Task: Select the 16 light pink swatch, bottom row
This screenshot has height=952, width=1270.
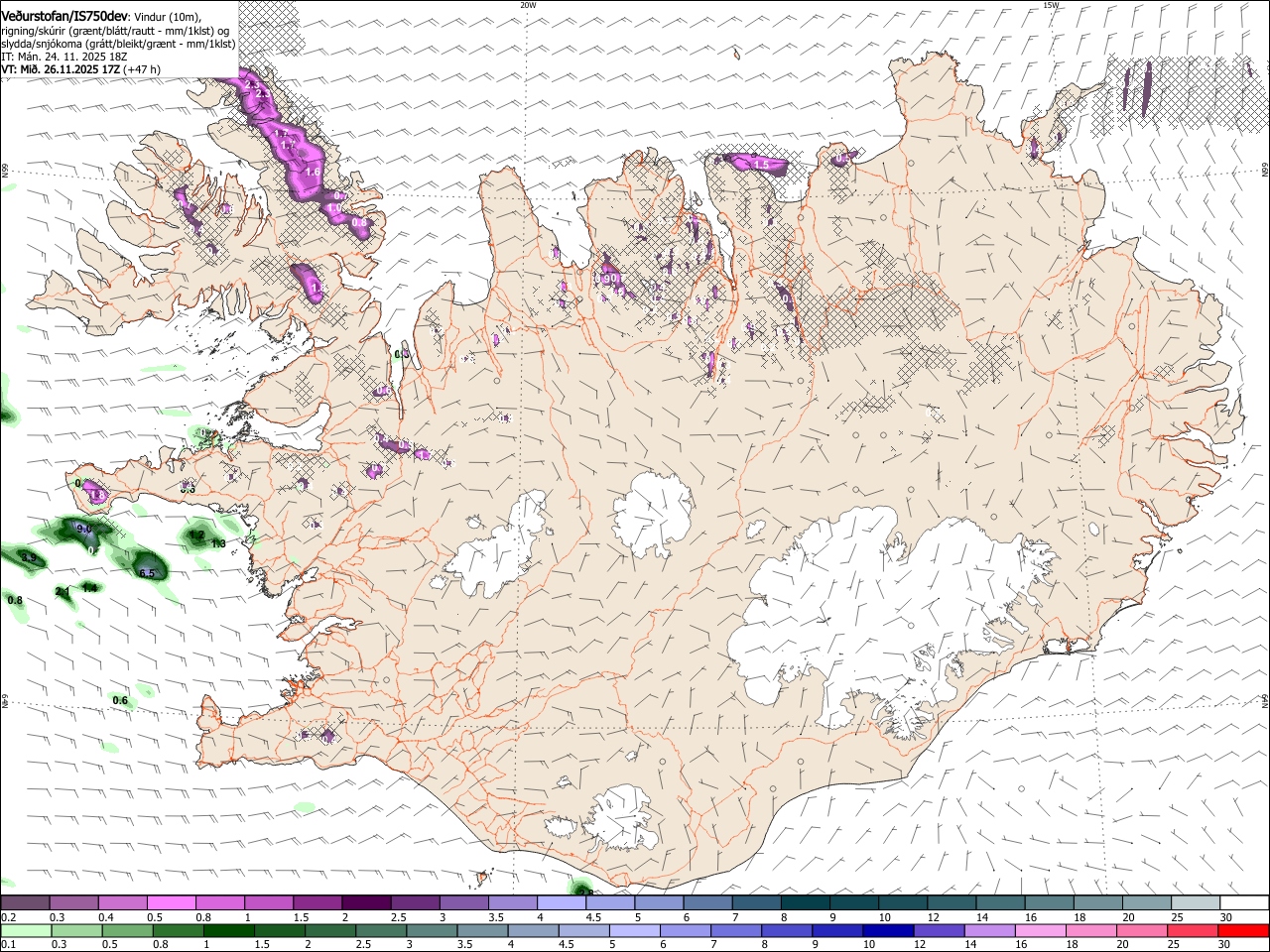Action: point(1040,930)
